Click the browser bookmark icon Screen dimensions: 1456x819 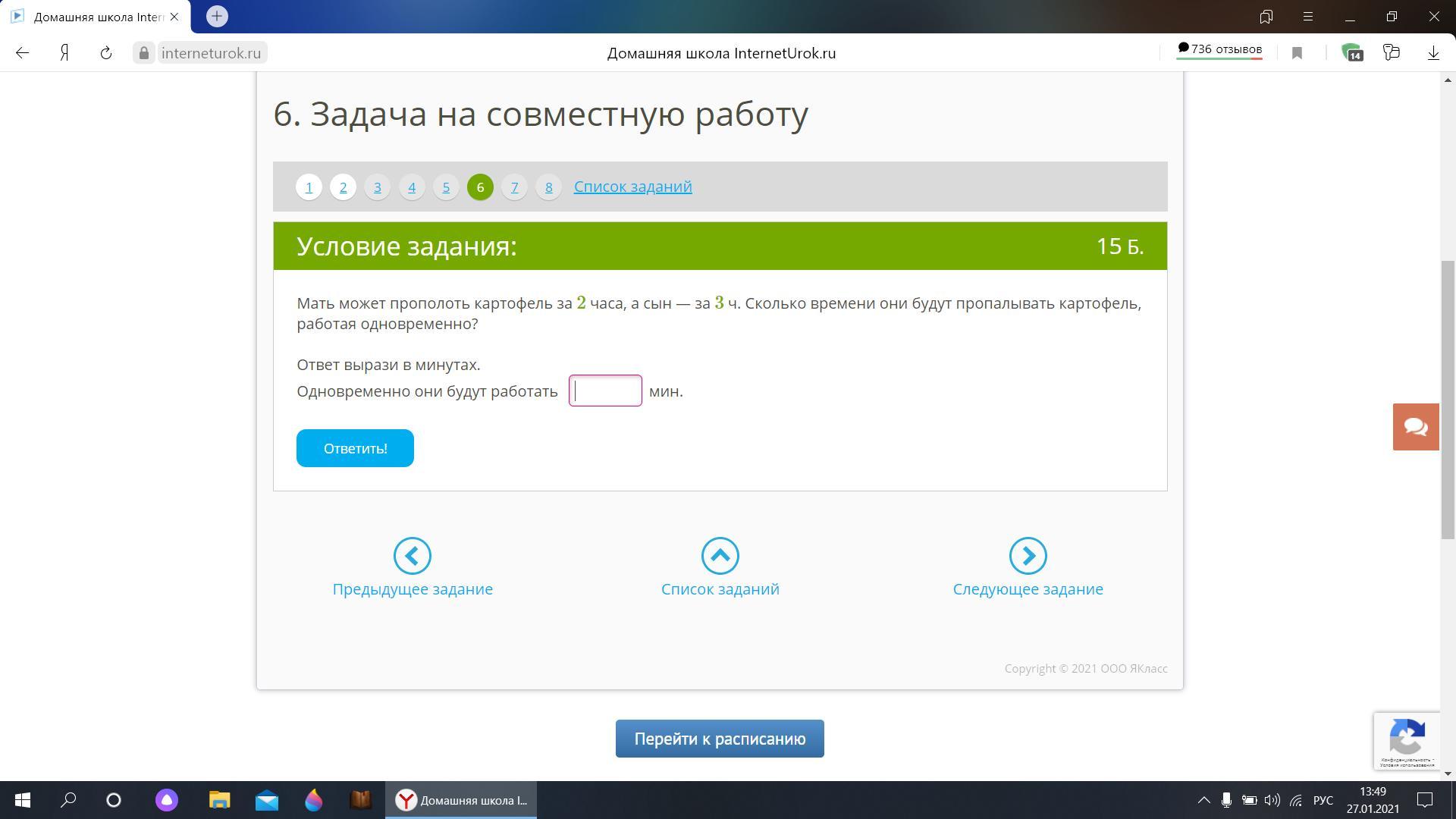coord(1297,53)
